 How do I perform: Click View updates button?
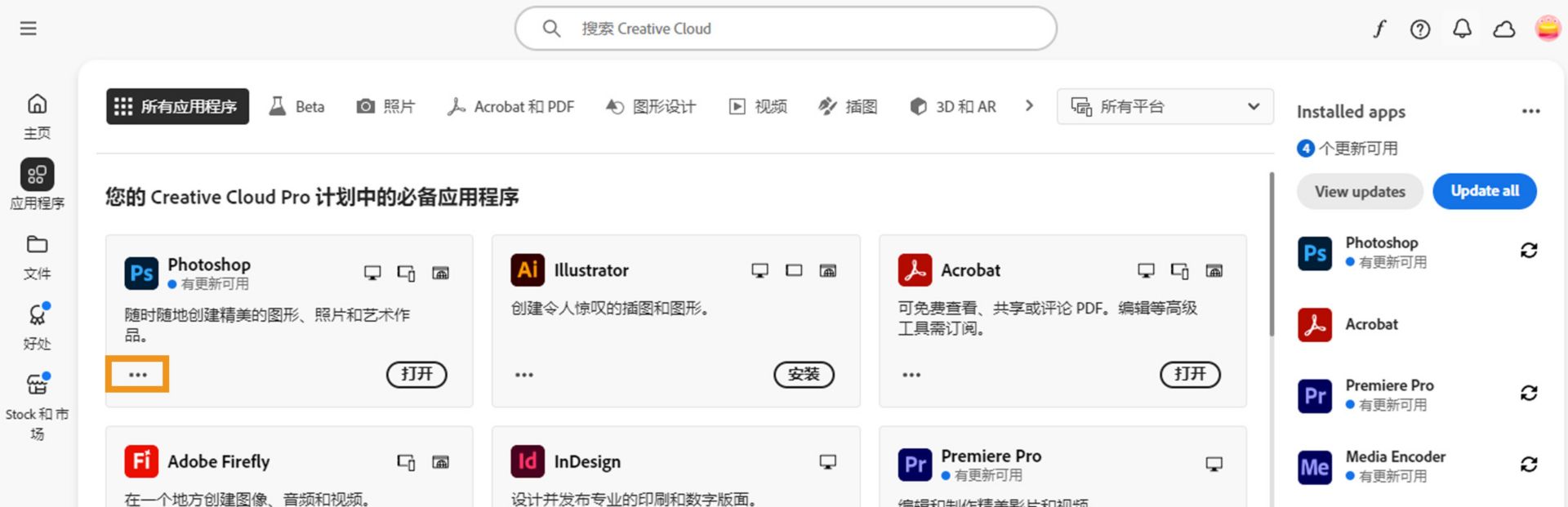point(1360,191)
